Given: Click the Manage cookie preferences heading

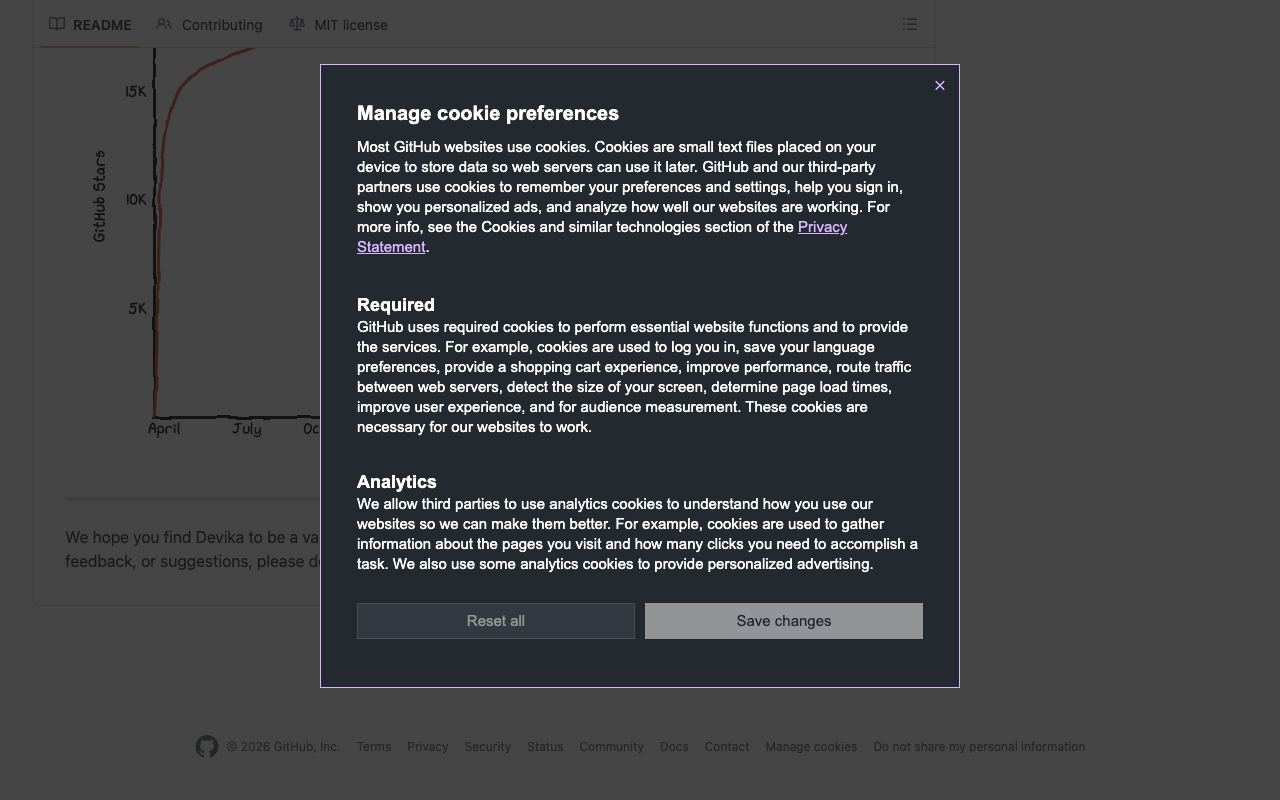Looking at the screenshot, I should pos(488,113).
